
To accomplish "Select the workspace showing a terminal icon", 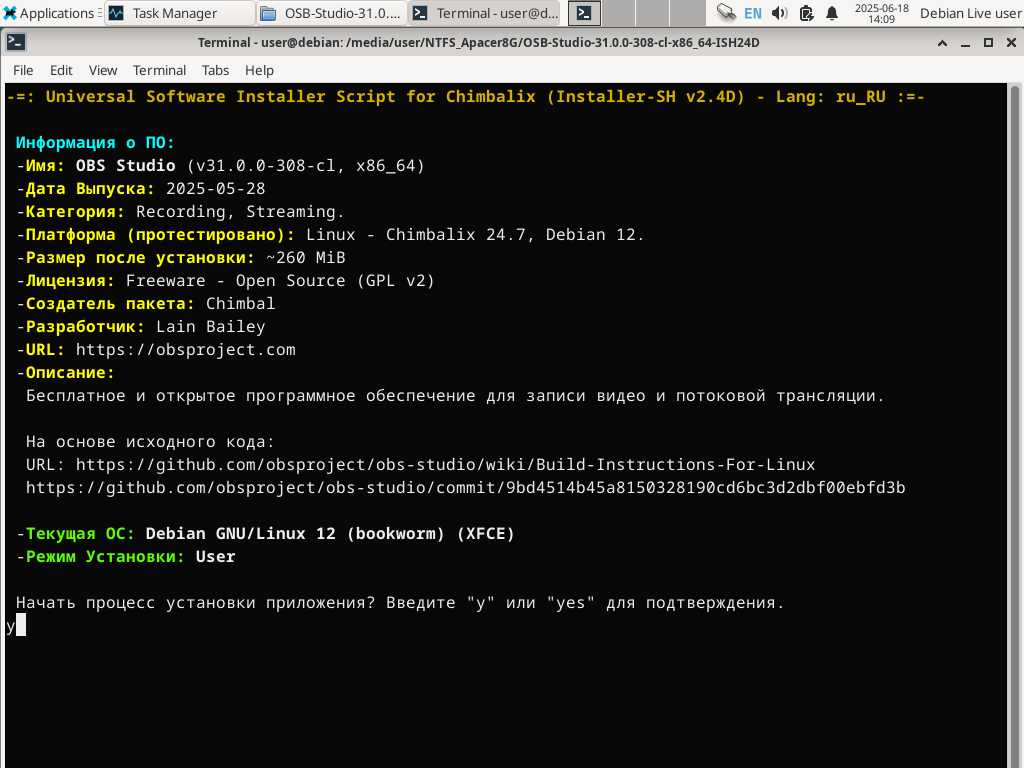I will coord(584,13).
